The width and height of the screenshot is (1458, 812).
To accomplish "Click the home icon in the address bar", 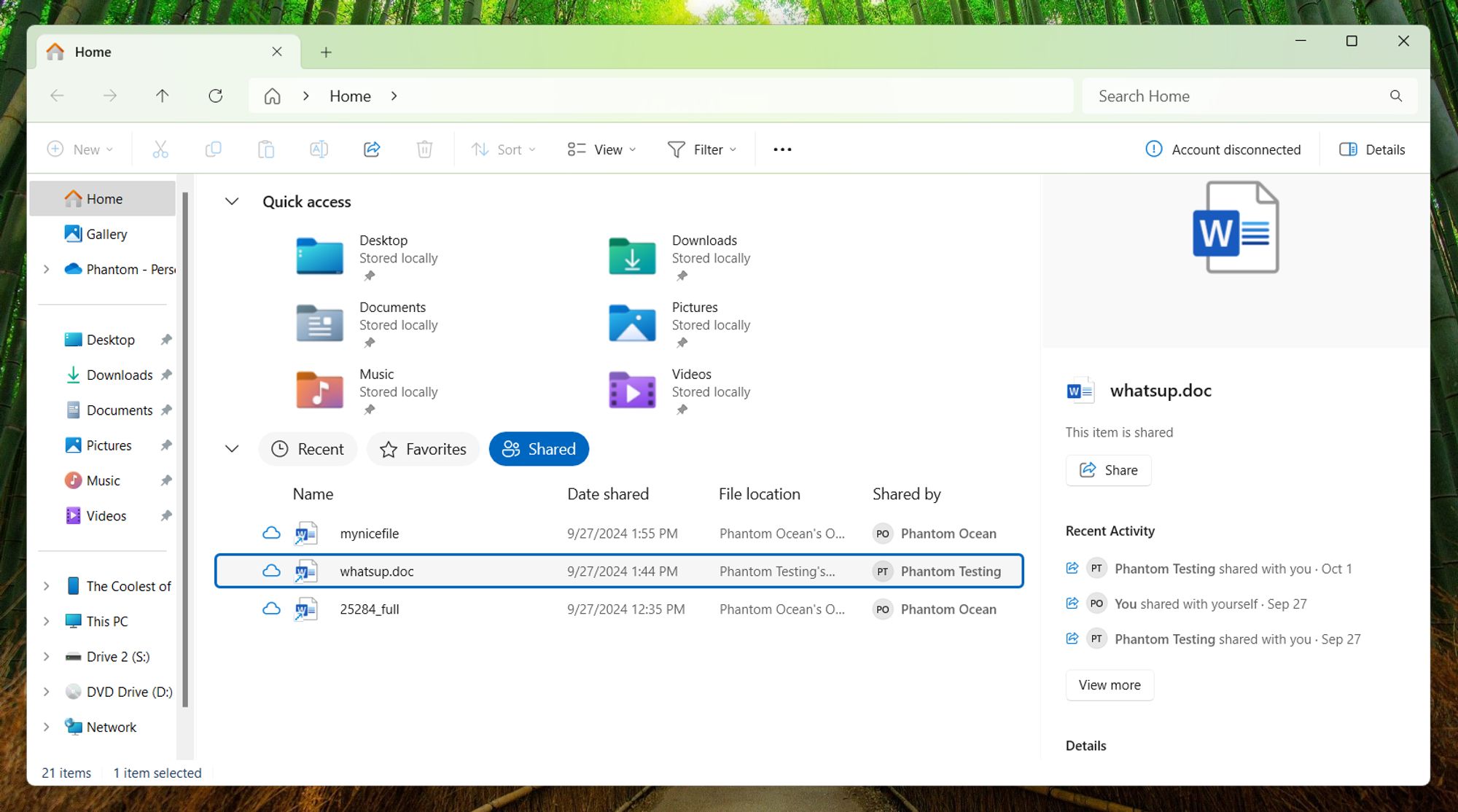I will point(272,95).
